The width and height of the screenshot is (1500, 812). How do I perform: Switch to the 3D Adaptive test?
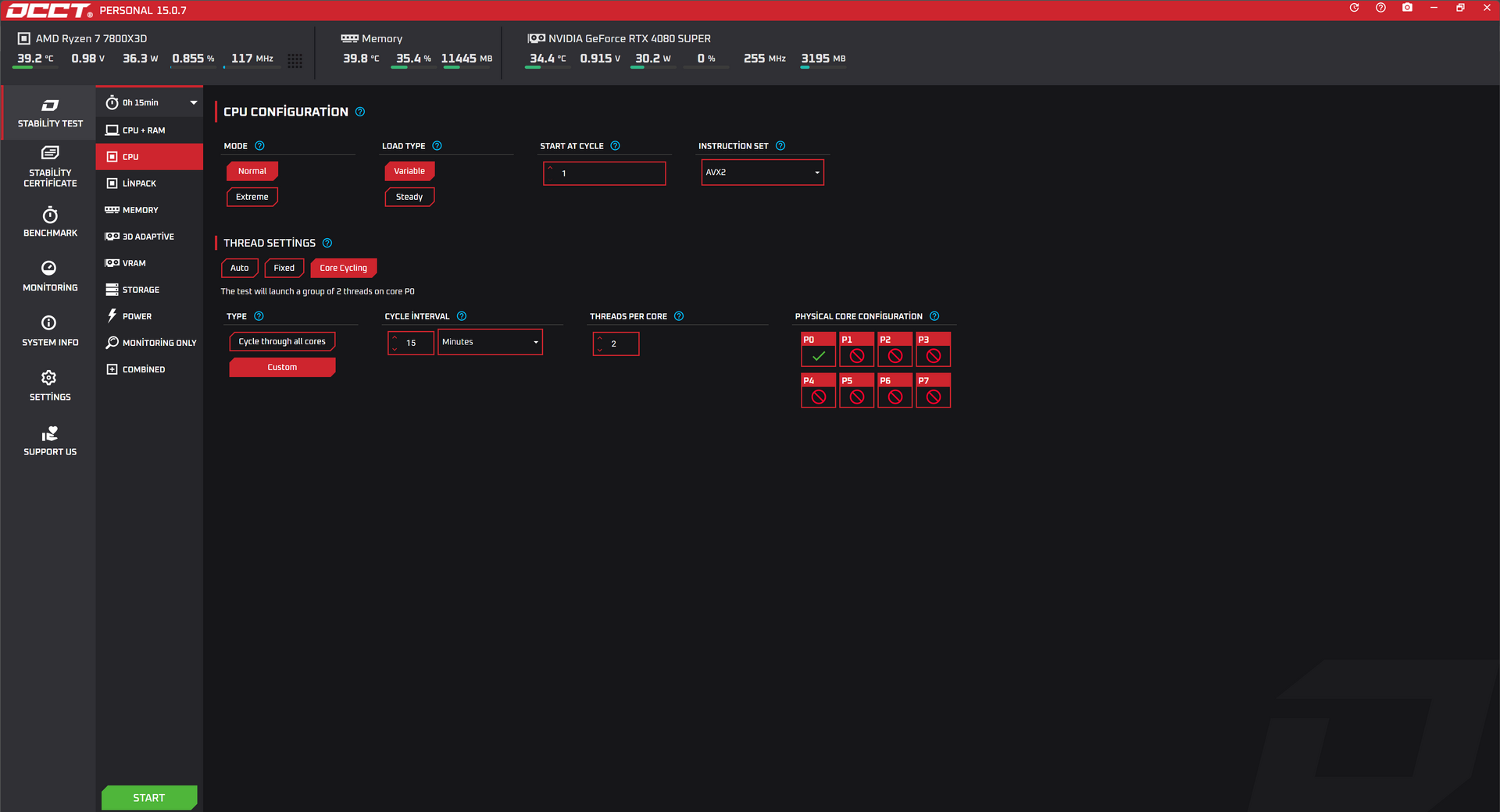[x=149, y=237]
